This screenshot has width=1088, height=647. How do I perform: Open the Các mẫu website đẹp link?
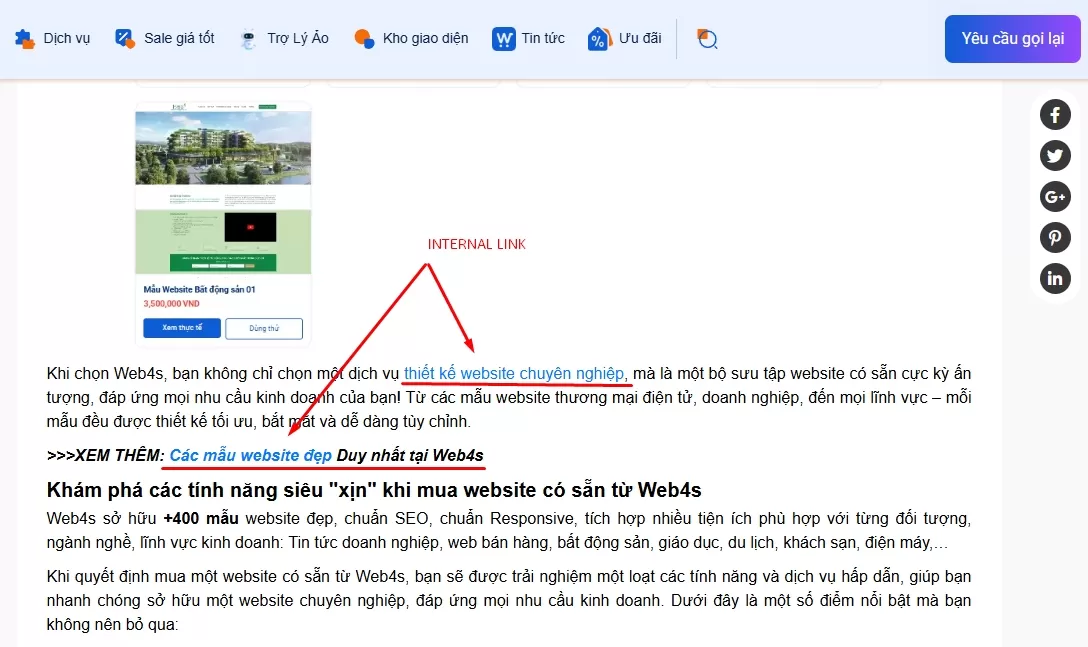250,455
